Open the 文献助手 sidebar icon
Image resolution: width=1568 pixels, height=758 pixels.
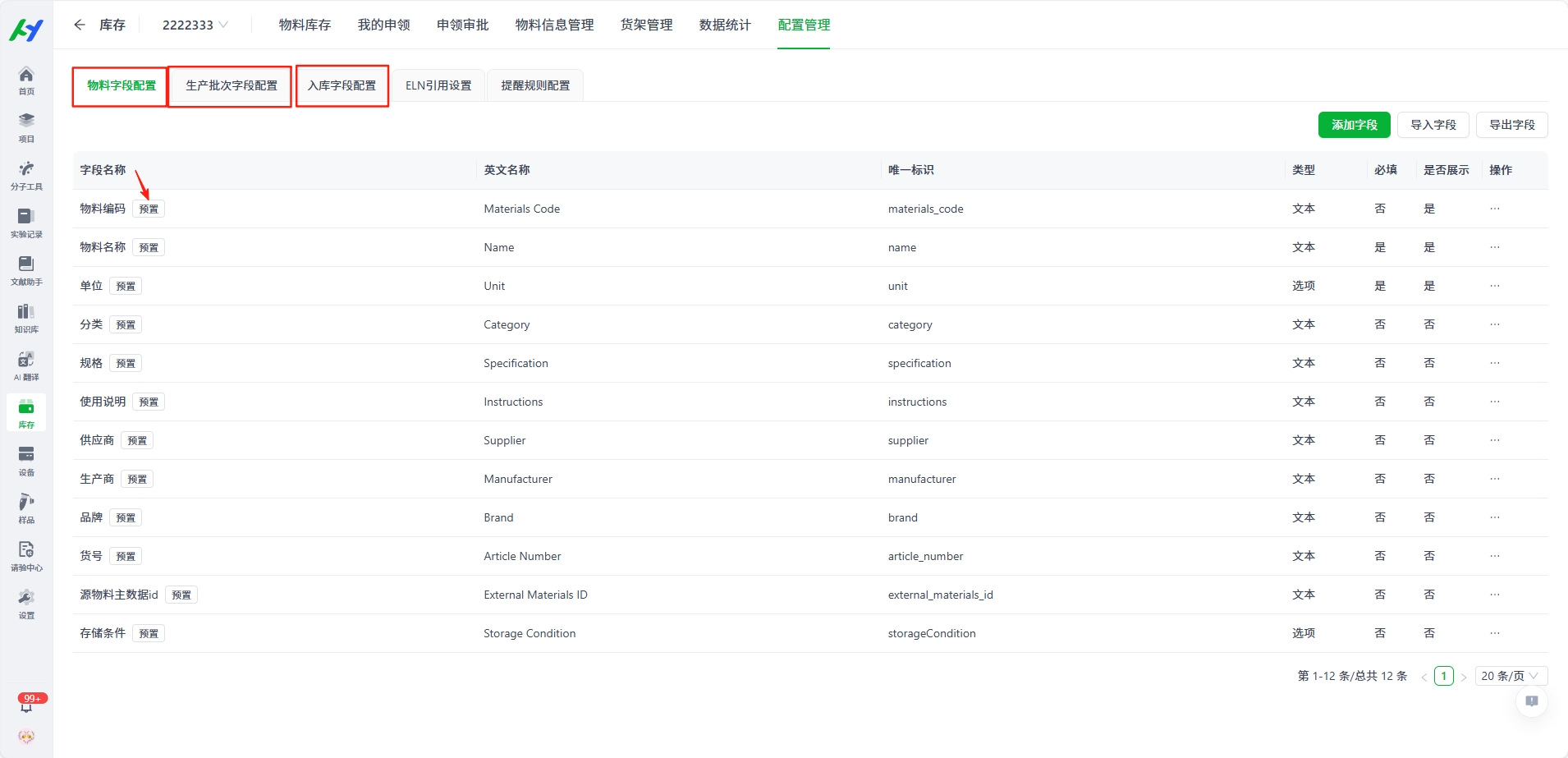coord(26,270)
